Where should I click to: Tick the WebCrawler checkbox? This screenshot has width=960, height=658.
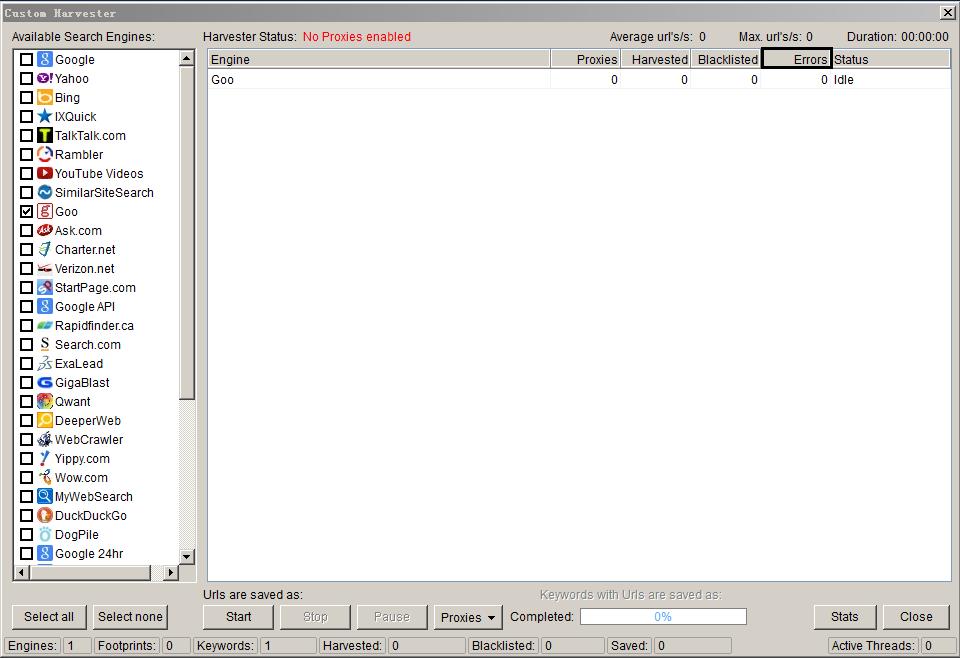[x=26, y=439]
